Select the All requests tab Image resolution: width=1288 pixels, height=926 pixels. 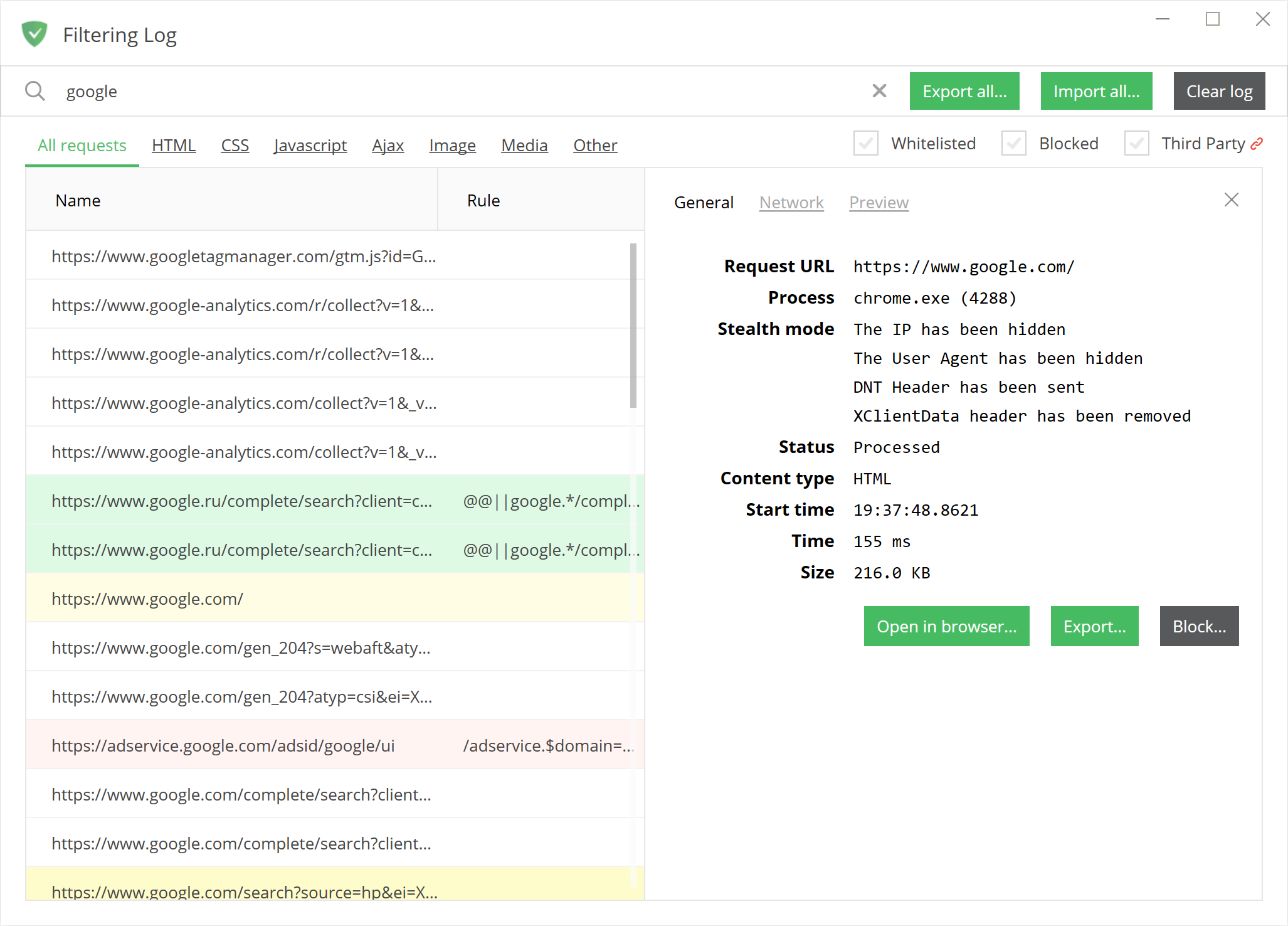tap(82, 146)
